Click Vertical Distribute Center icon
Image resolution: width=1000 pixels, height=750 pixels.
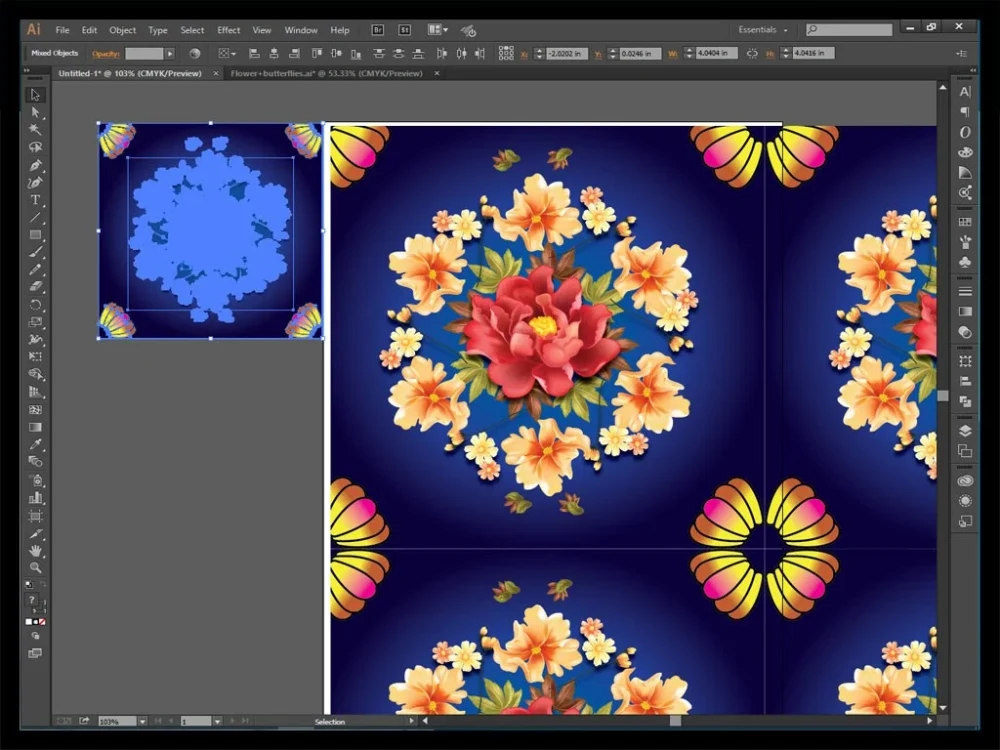tap(398, 54)
